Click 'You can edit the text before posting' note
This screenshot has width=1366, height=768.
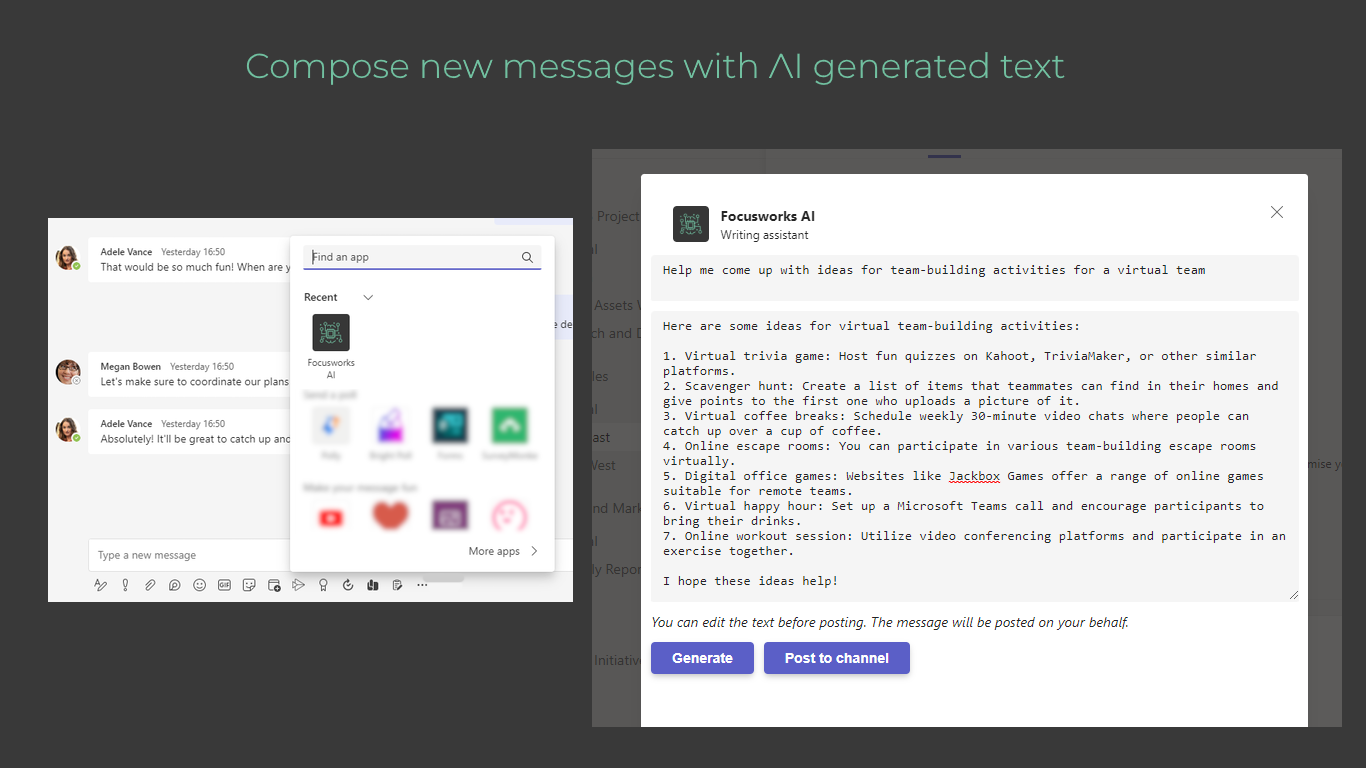tap(890, 622)
